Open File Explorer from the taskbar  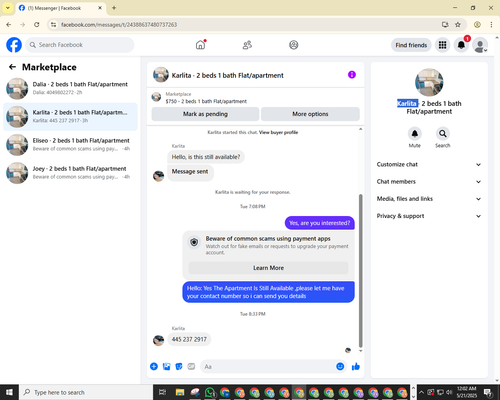coord(180,392)
